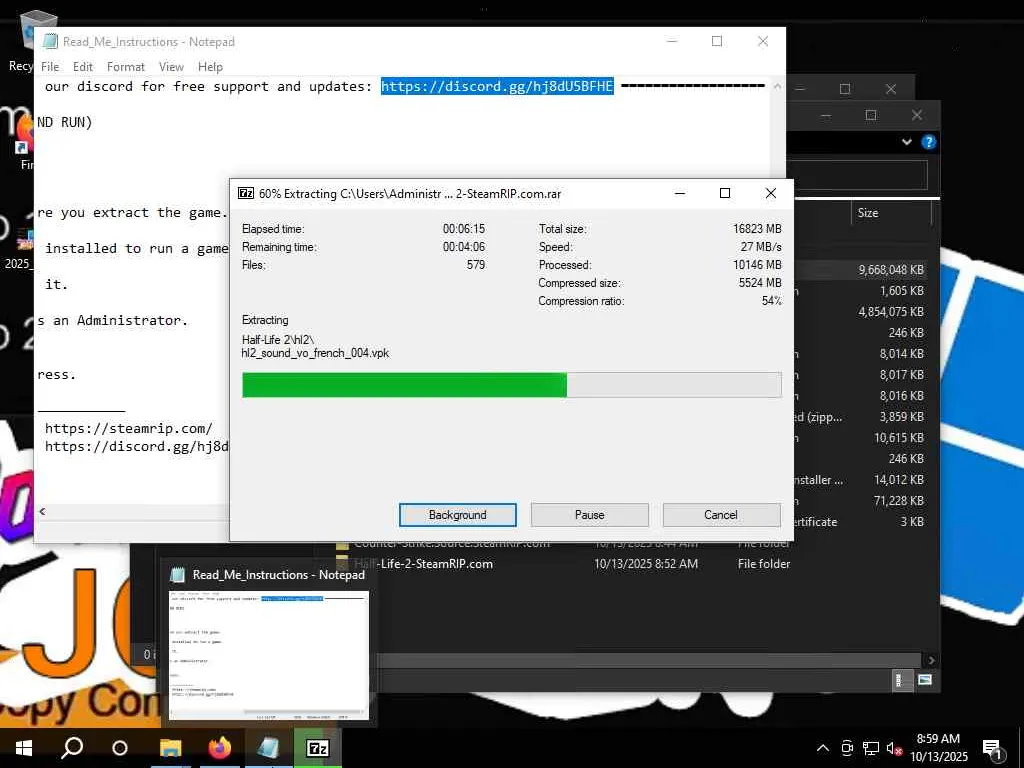Pause the 7-Zip extraction
The height and width of the screenshot is (768, 1024).
pyautogui.click(x=589, y=515)
